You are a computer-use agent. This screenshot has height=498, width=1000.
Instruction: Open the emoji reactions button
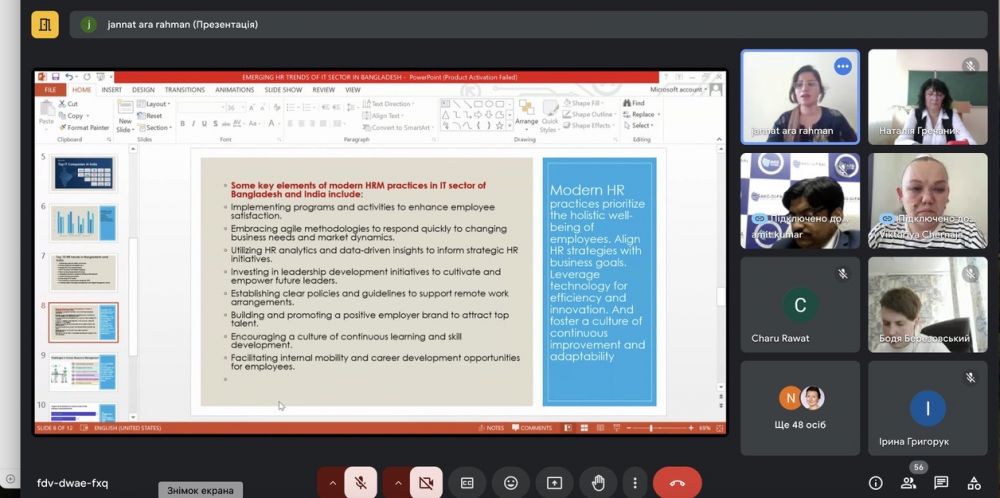[510, 483]
